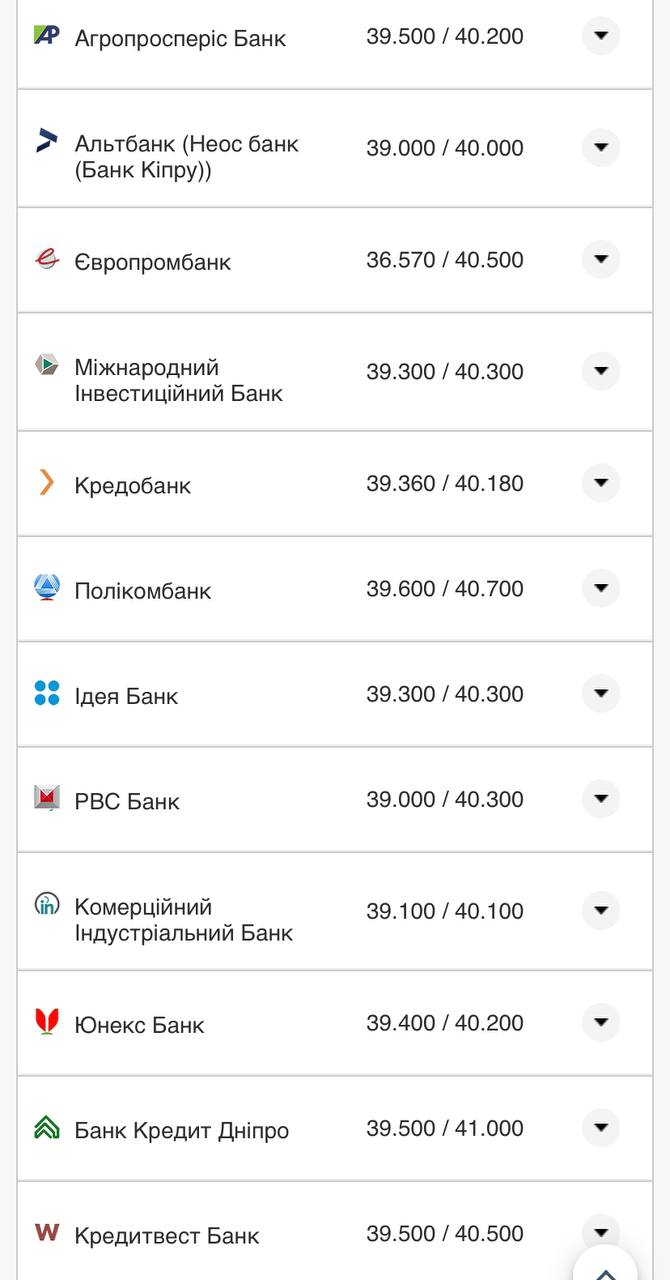
Task: Click the Європромбанк logo icon
Action: click(x=47, y=259)
